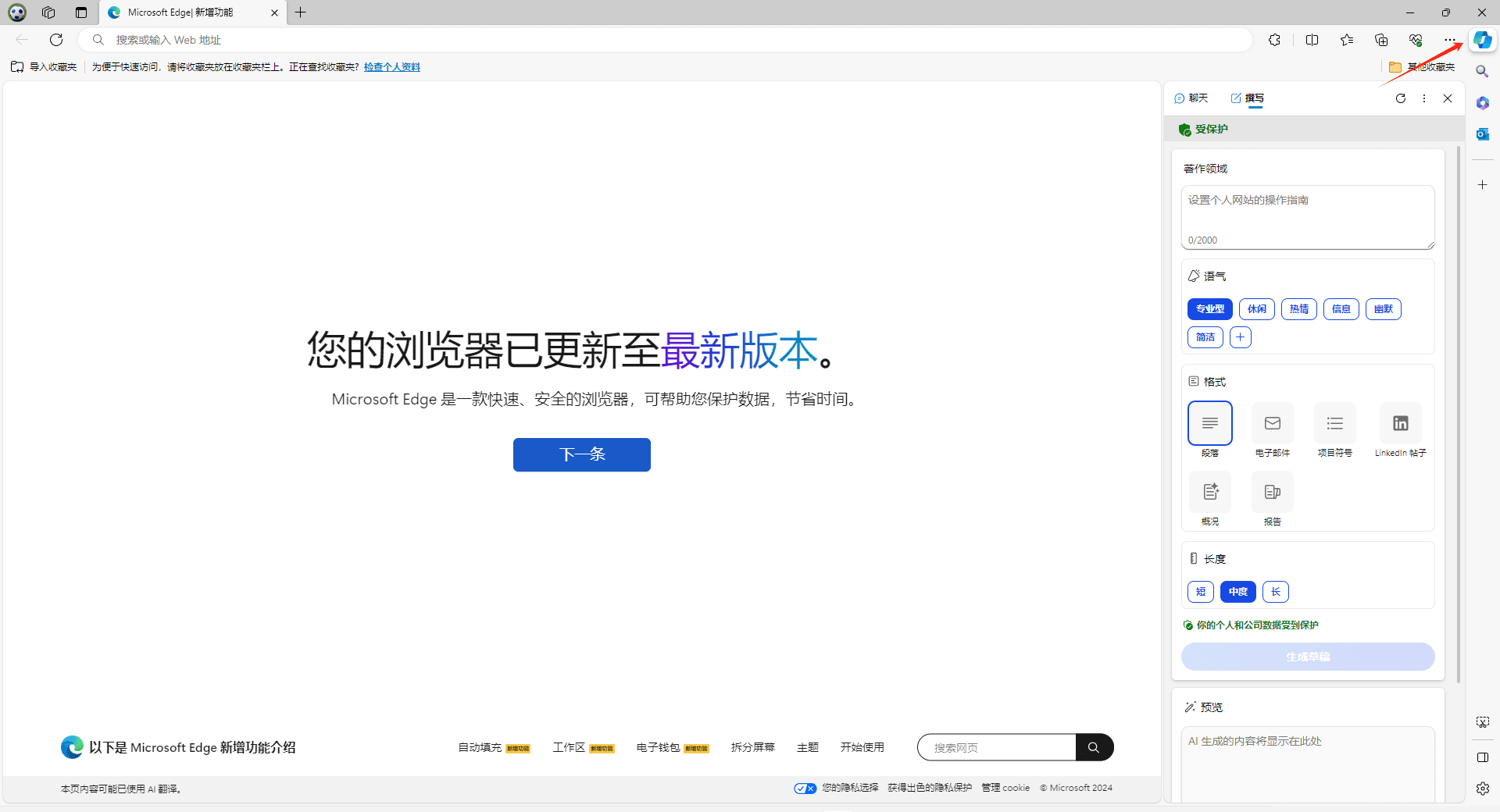Toggle split screen view icon

pos(1312,40)
